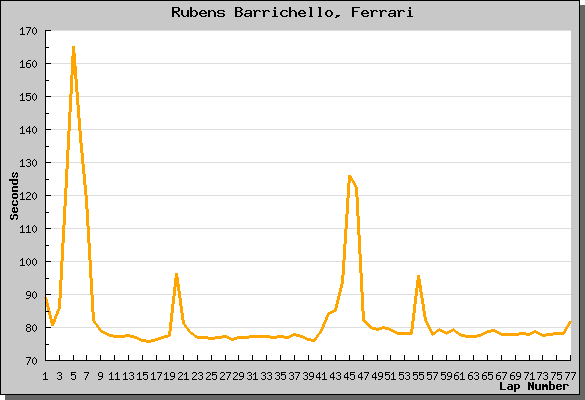The height and width of the screenshot is (400, 585).
Task: Click the lap 45 peak on the orange line
Action: click(350, 176)
